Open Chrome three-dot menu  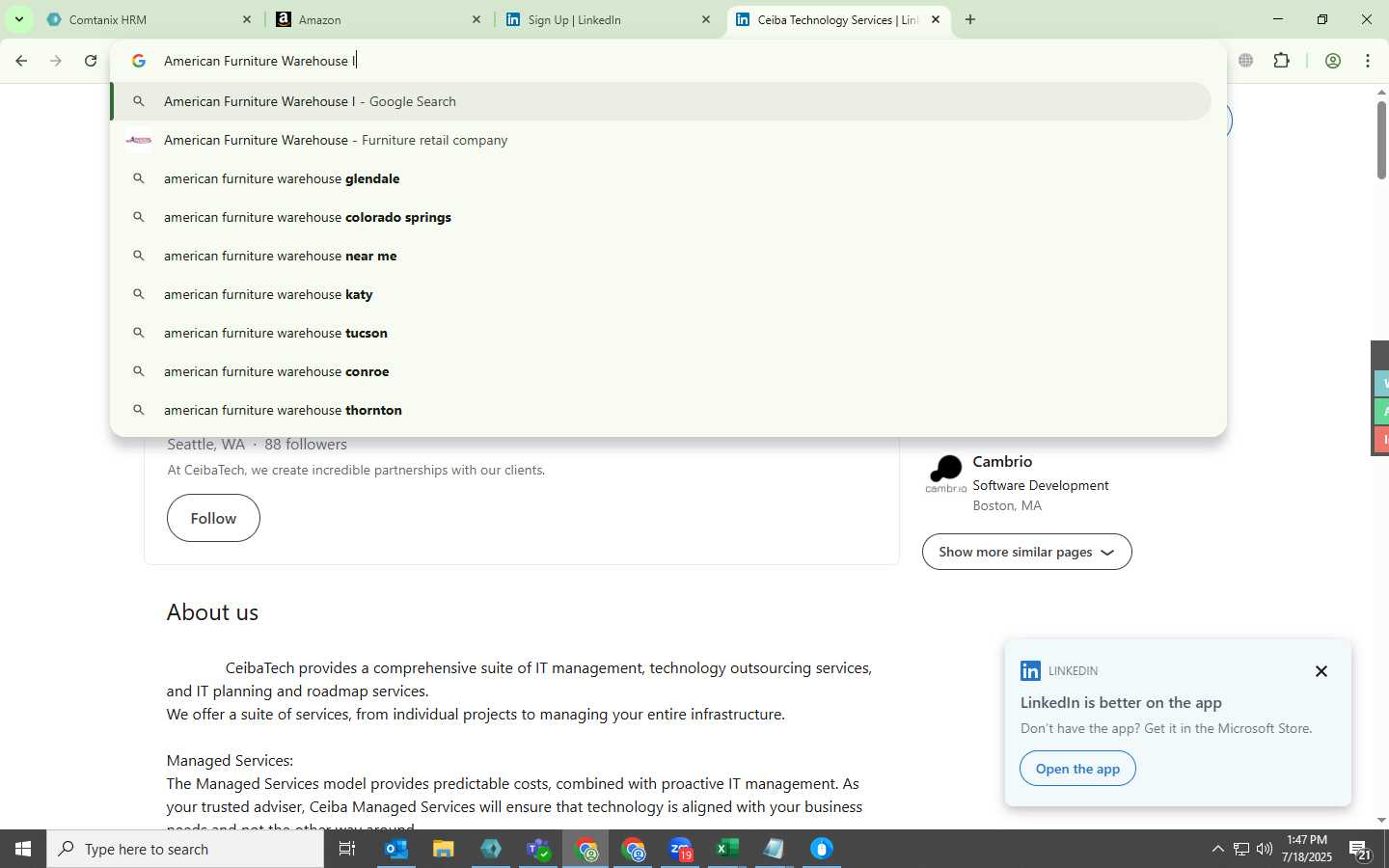pos(1367,61)
